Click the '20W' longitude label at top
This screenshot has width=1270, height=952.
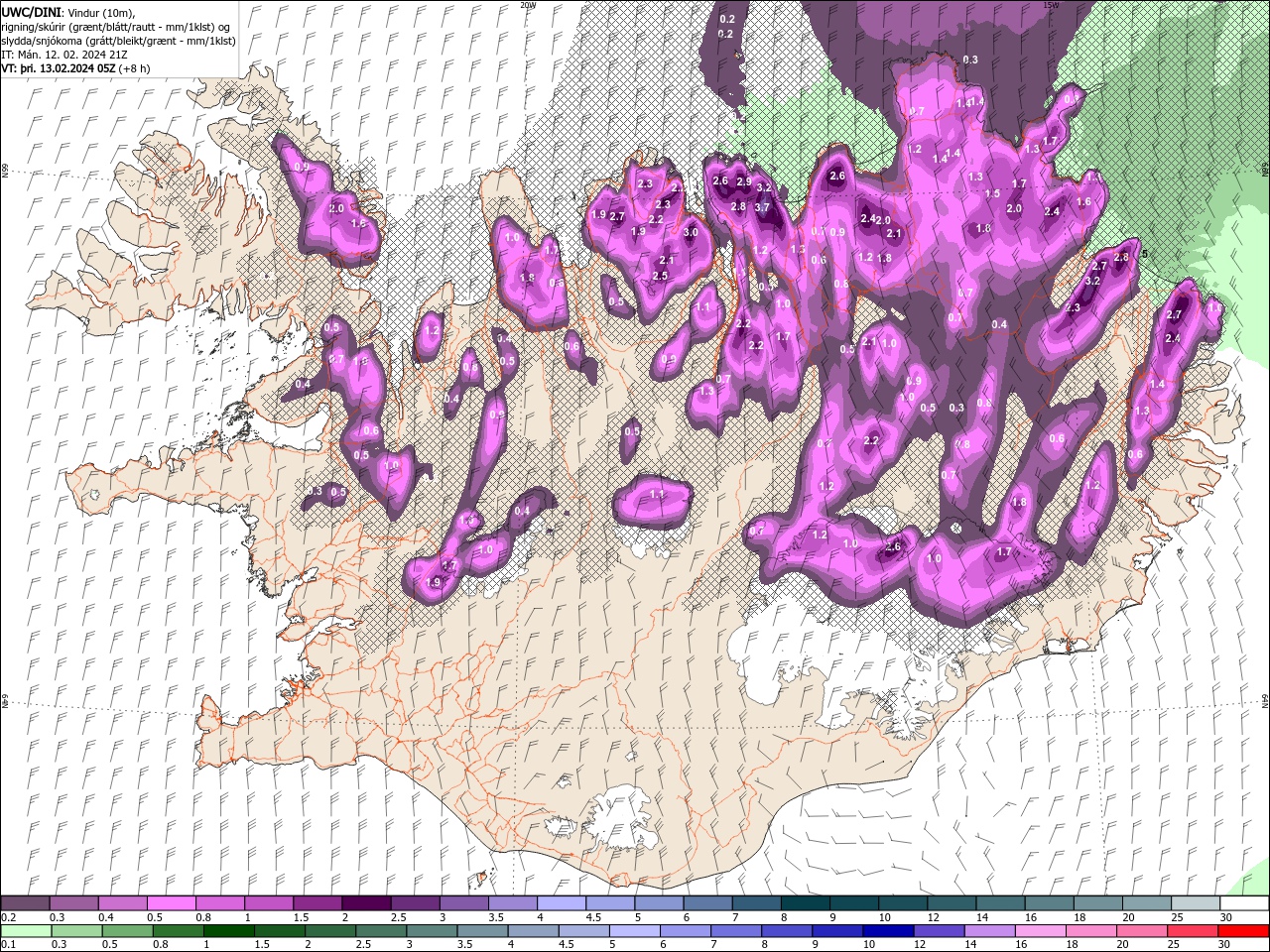tap(528, 5)
